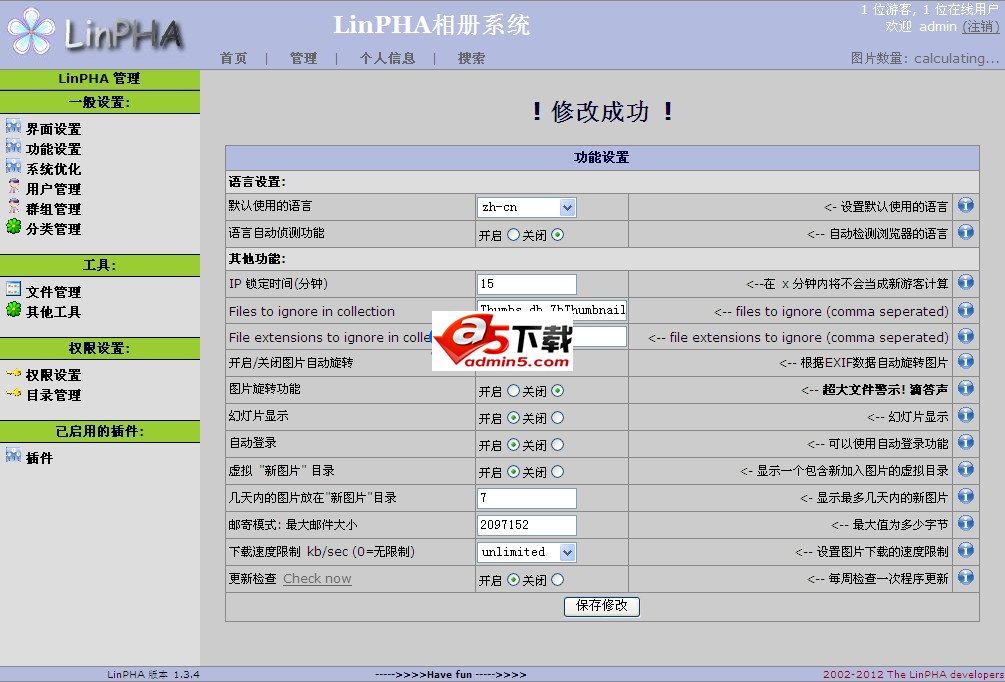Select 开启 radio for 图片旋转功能
This screenshot has height=682, width=1005.
pos(513,390)
